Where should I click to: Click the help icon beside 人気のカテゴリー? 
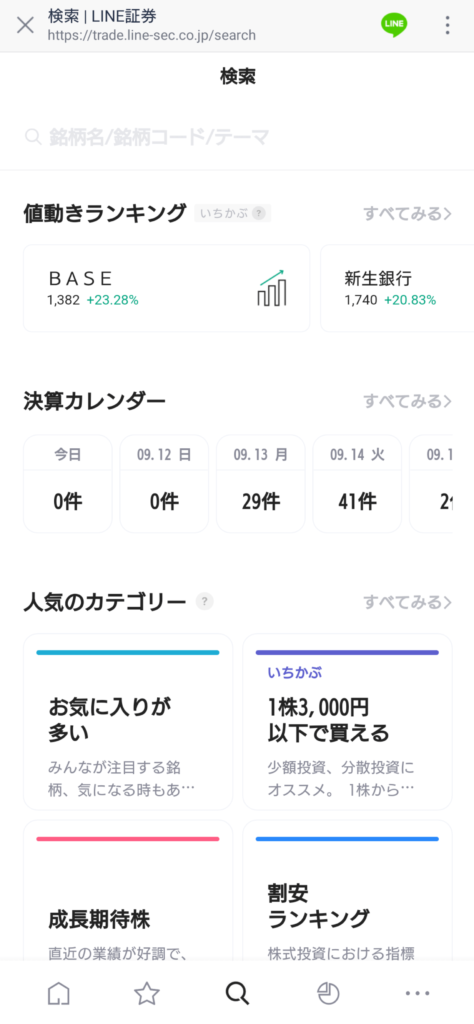[x=205, y=601]
